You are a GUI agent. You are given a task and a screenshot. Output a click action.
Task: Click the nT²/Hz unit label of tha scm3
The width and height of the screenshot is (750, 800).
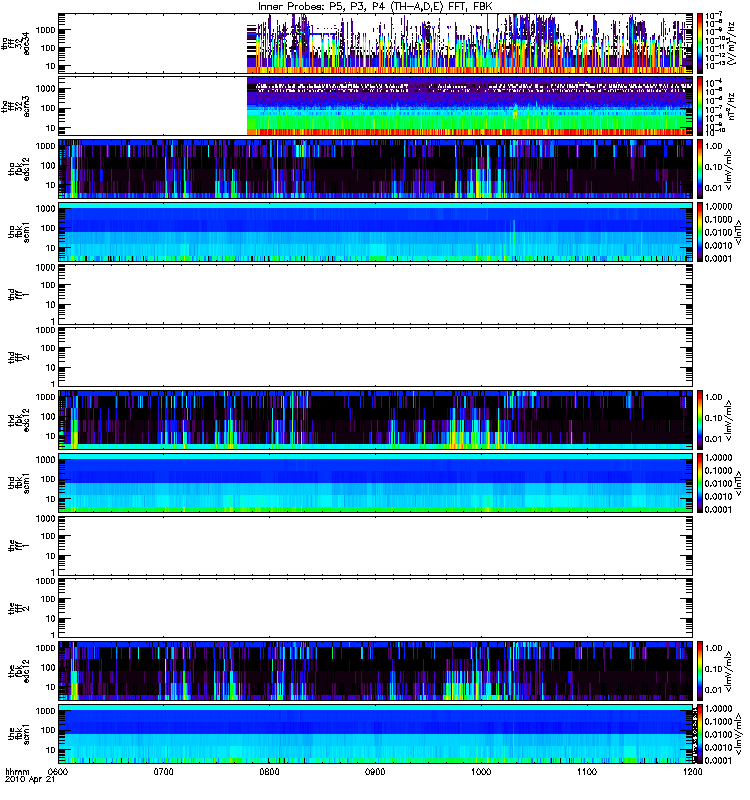point(731,106)
